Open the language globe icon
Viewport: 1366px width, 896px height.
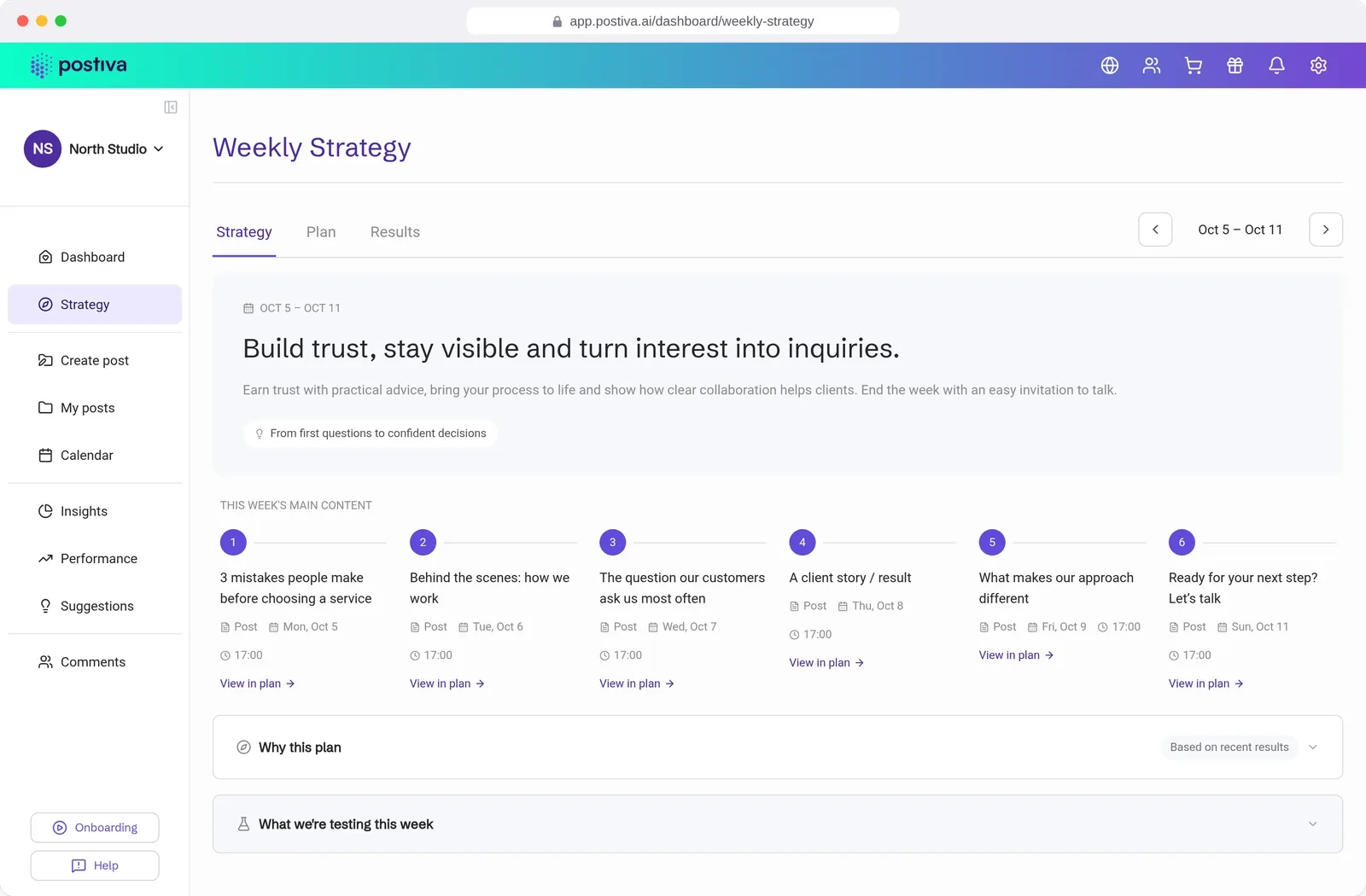(x=1110, y=66)
